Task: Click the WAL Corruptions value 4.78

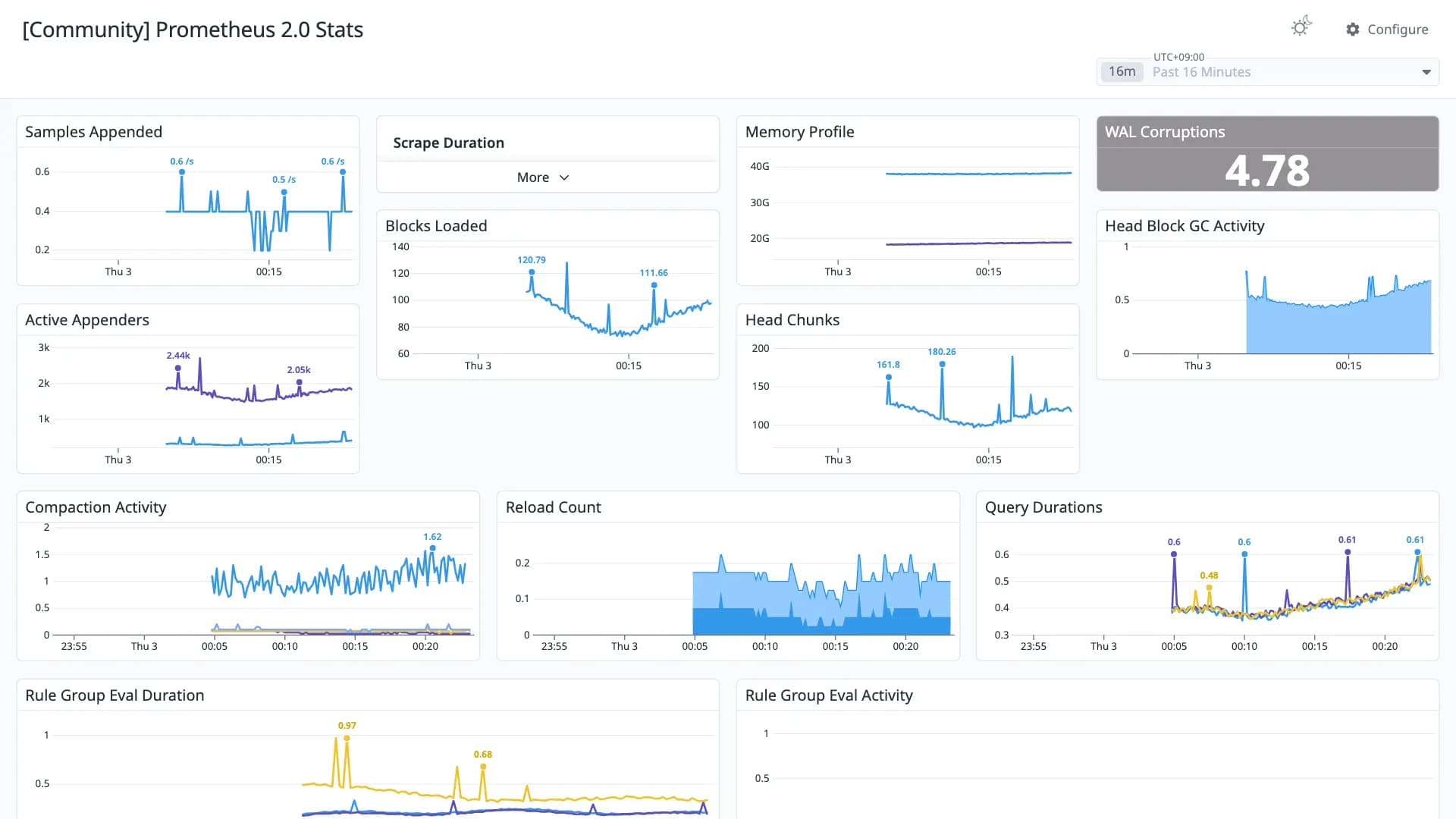Action: click(1267, 171)
